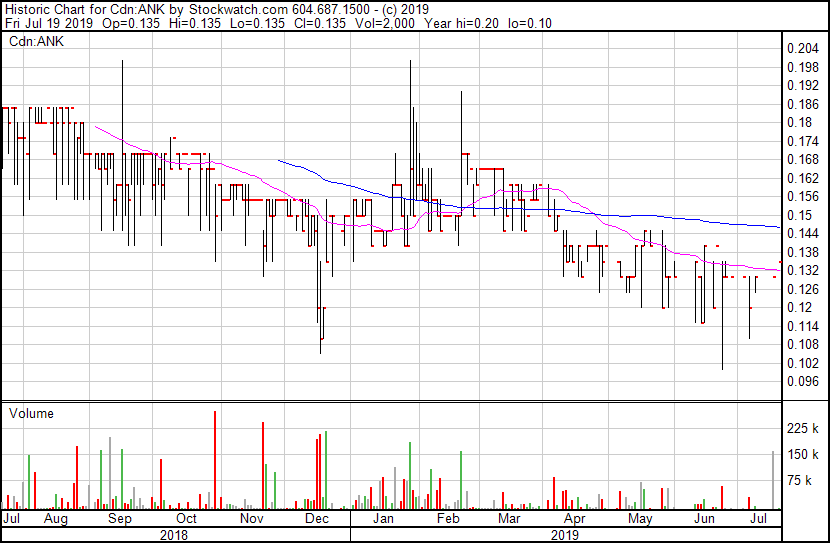Viewport: 830px width, 543px height.
Task: Click the 0.204 price axis label
Action: [x=802, y=49]
